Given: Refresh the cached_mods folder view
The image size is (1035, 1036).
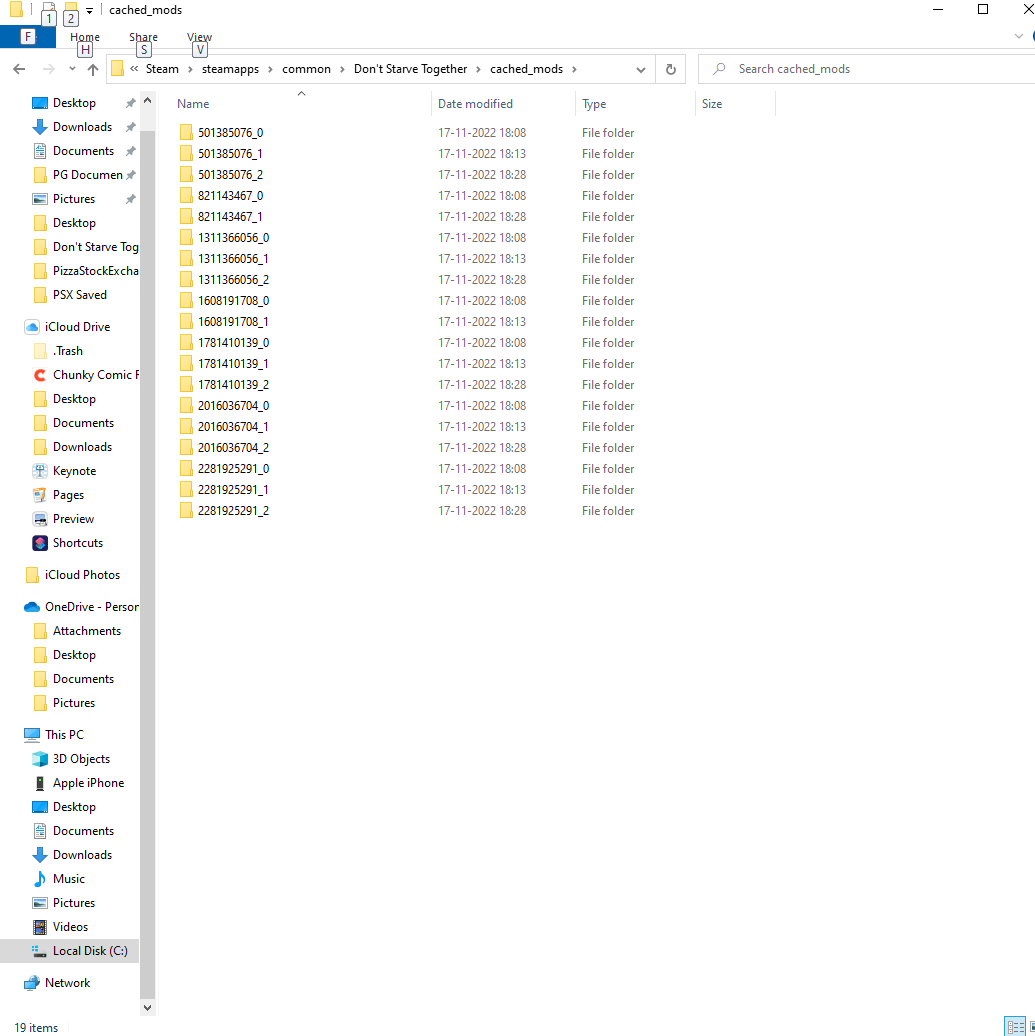Looking at the screenshot, I should [670, 69].
